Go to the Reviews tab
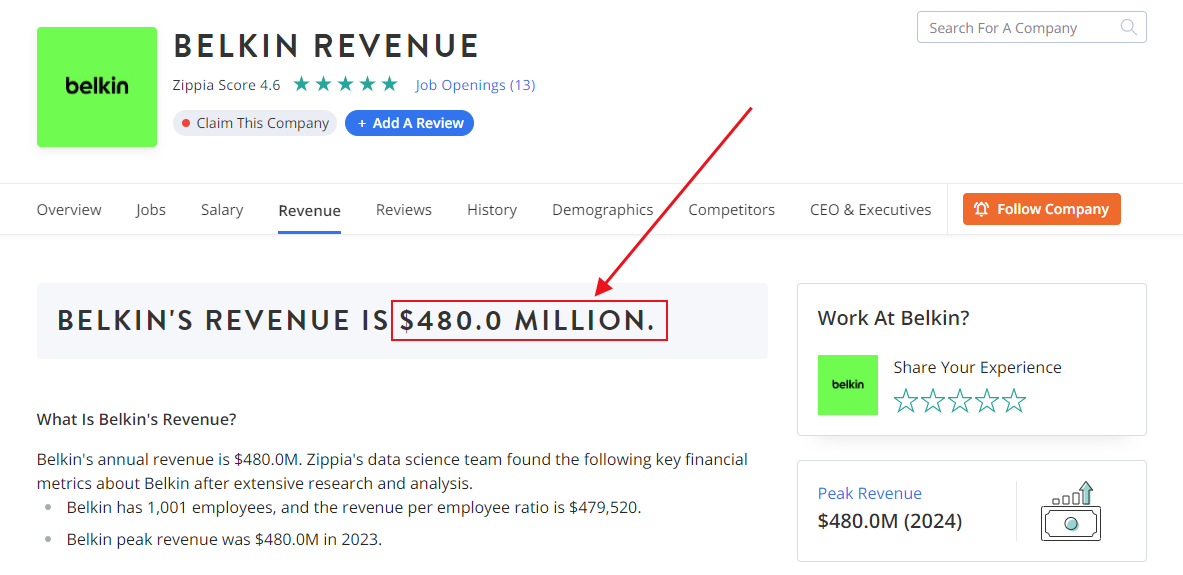Viewport: 1183px width, 575px height. [x=404, y=210]
